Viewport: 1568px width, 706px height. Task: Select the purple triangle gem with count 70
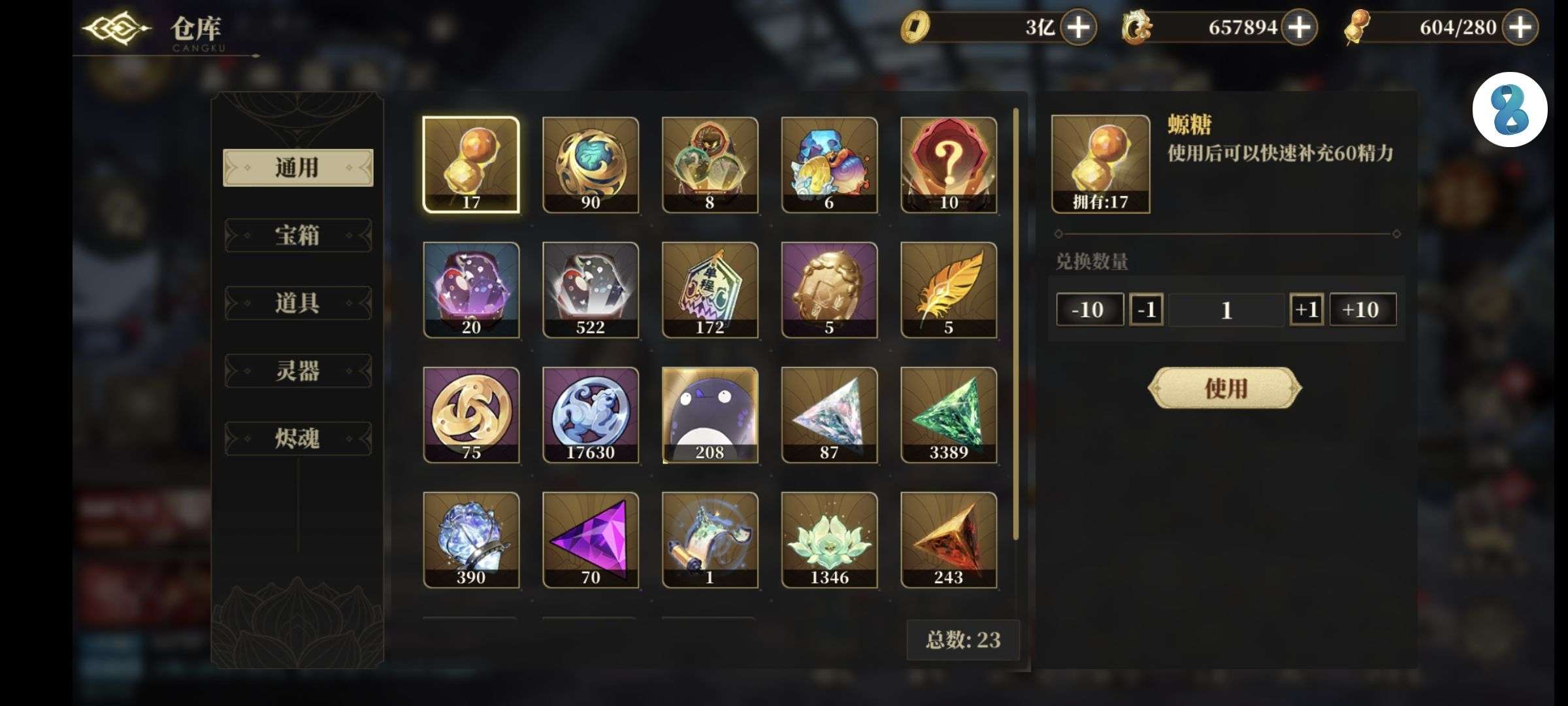coord(591,540)
